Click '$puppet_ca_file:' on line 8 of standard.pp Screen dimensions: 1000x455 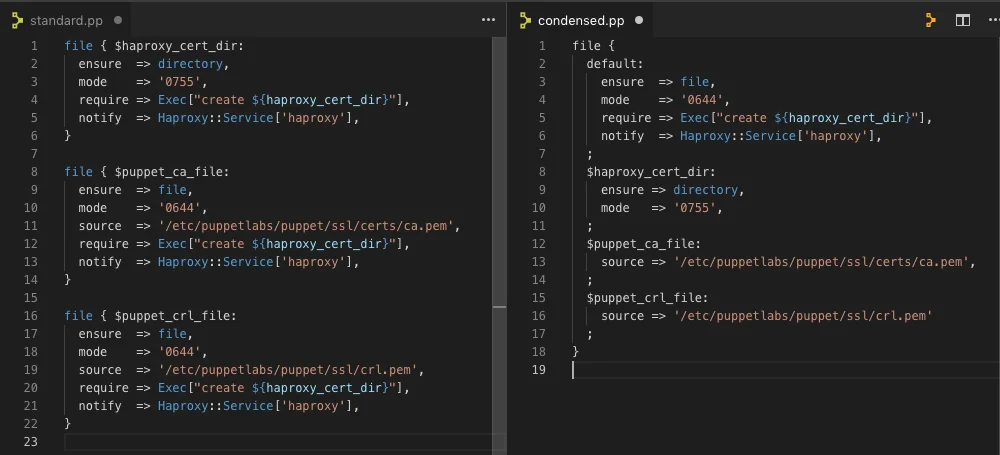(x=172, y=172)
